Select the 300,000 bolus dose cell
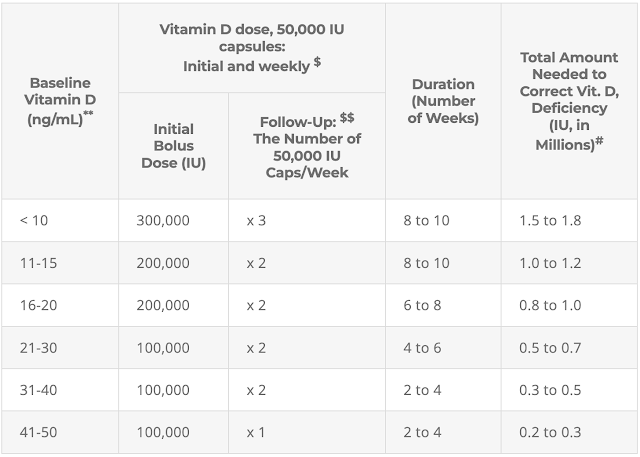The width and height of the screenshot is (640, 457). (162, 220)
